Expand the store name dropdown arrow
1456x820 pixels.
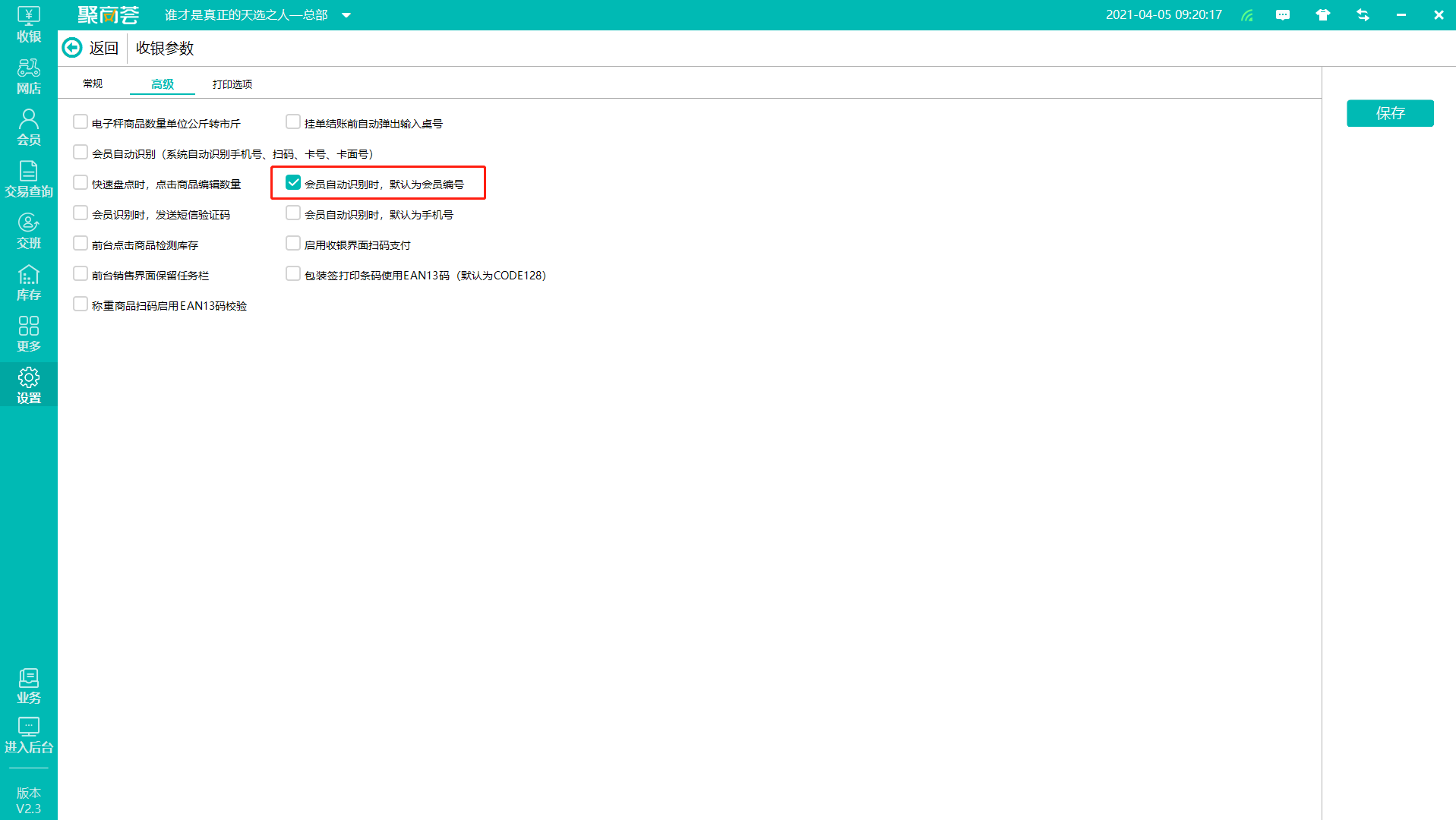(346, 15)
